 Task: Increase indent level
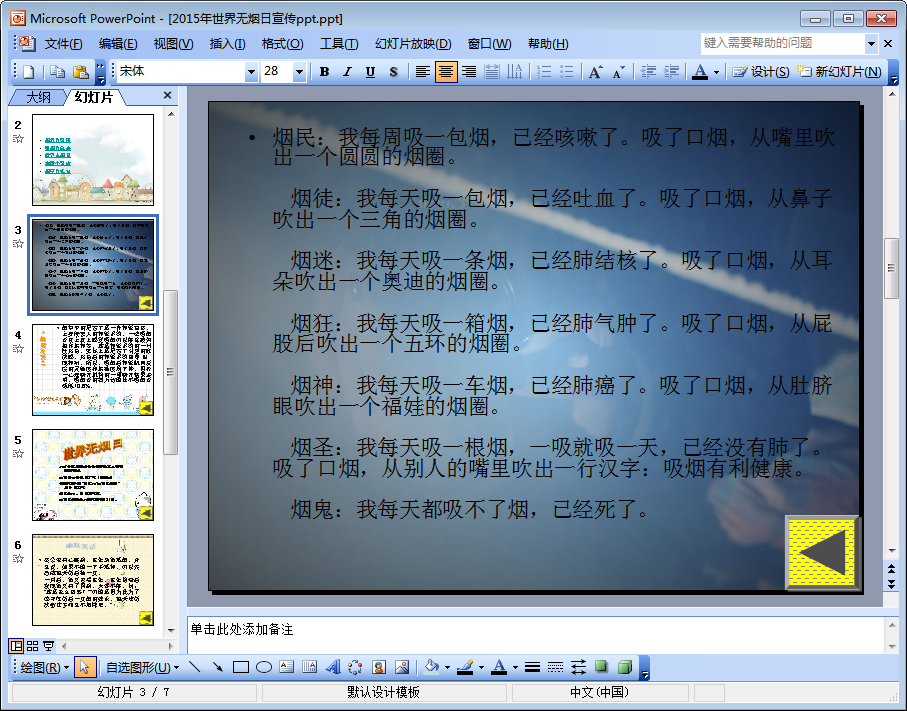(671, 72)
